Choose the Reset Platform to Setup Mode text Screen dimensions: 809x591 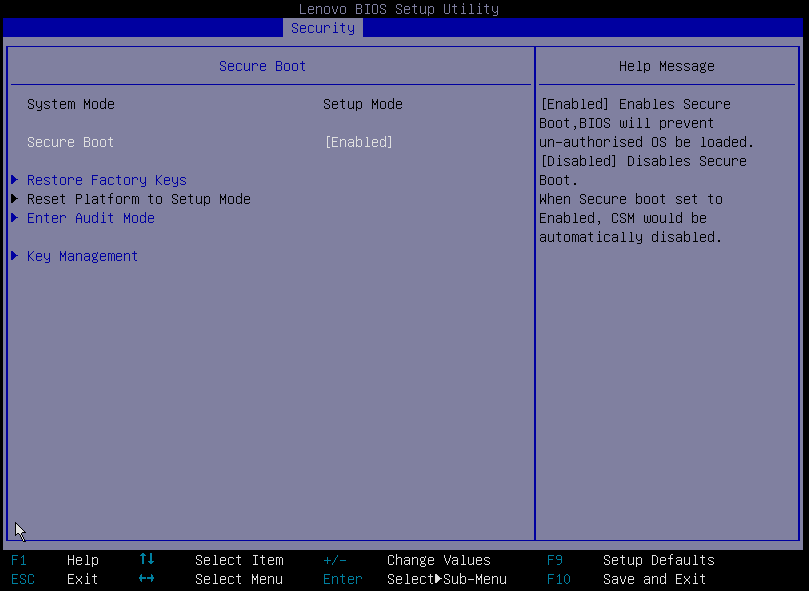pyautogui.click(x=138, y=199)
